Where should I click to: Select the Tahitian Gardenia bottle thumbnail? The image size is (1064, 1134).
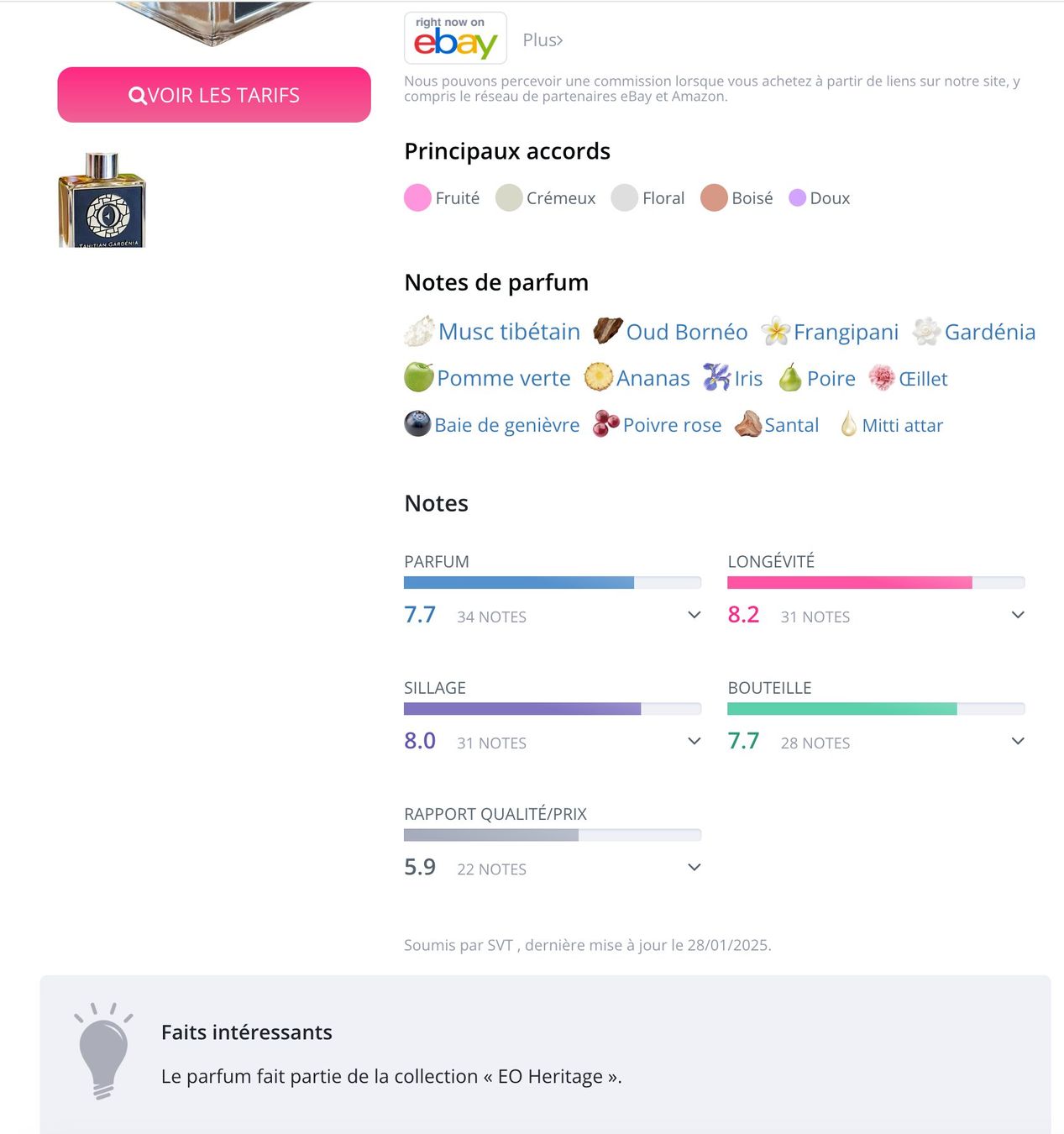102,200
